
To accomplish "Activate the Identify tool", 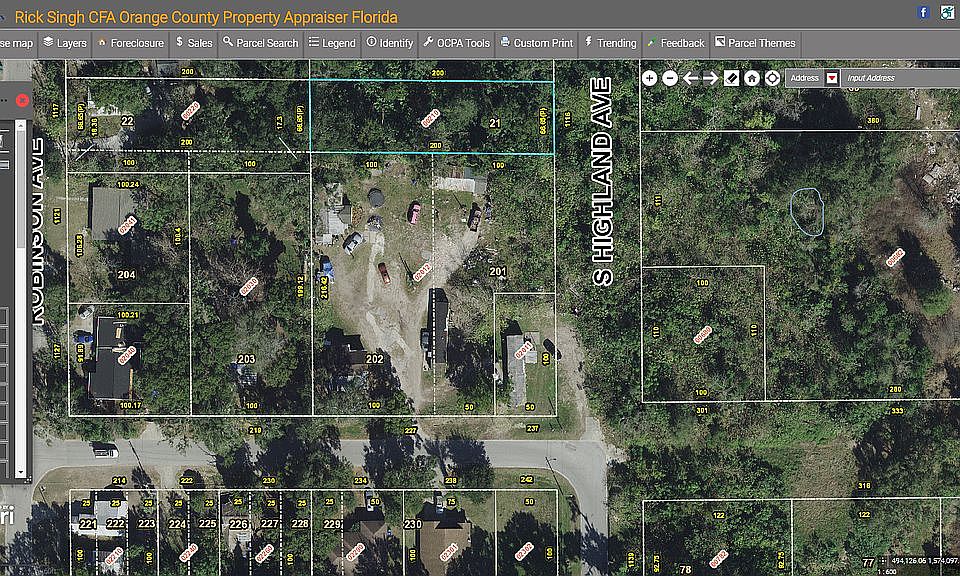I will click(x=390, y=43).
